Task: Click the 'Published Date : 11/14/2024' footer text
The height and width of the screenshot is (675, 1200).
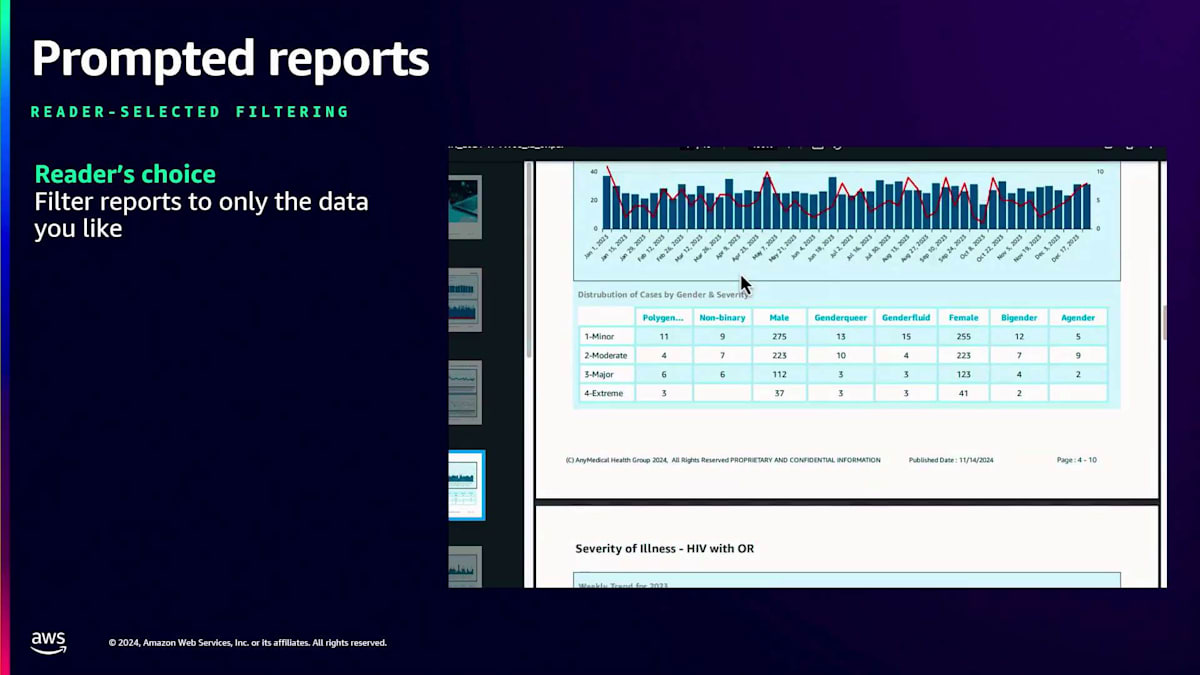Action: tap(951, 460)
